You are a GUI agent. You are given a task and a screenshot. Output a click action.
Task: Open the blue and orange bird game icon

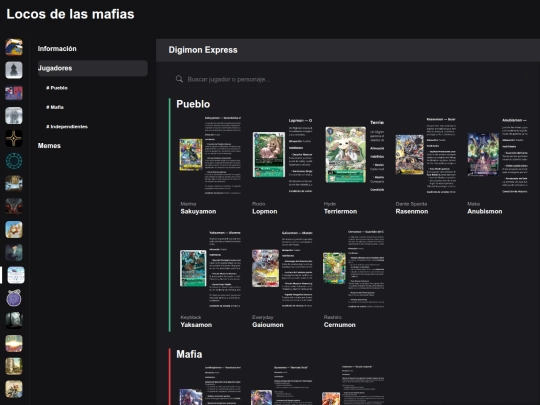pyautogui.click(x=14, y=47)
